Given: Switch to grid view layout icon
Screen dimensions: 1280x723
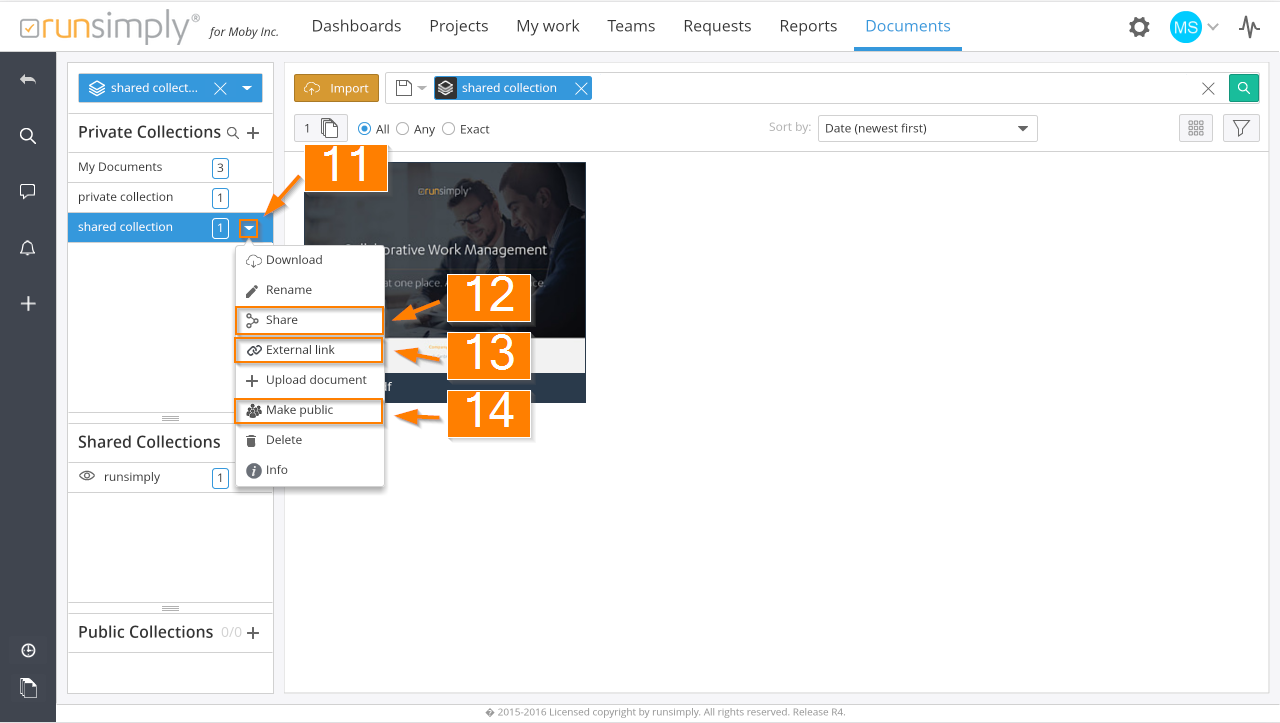Looking at the screenshot, I should (x=1195, y=128).
